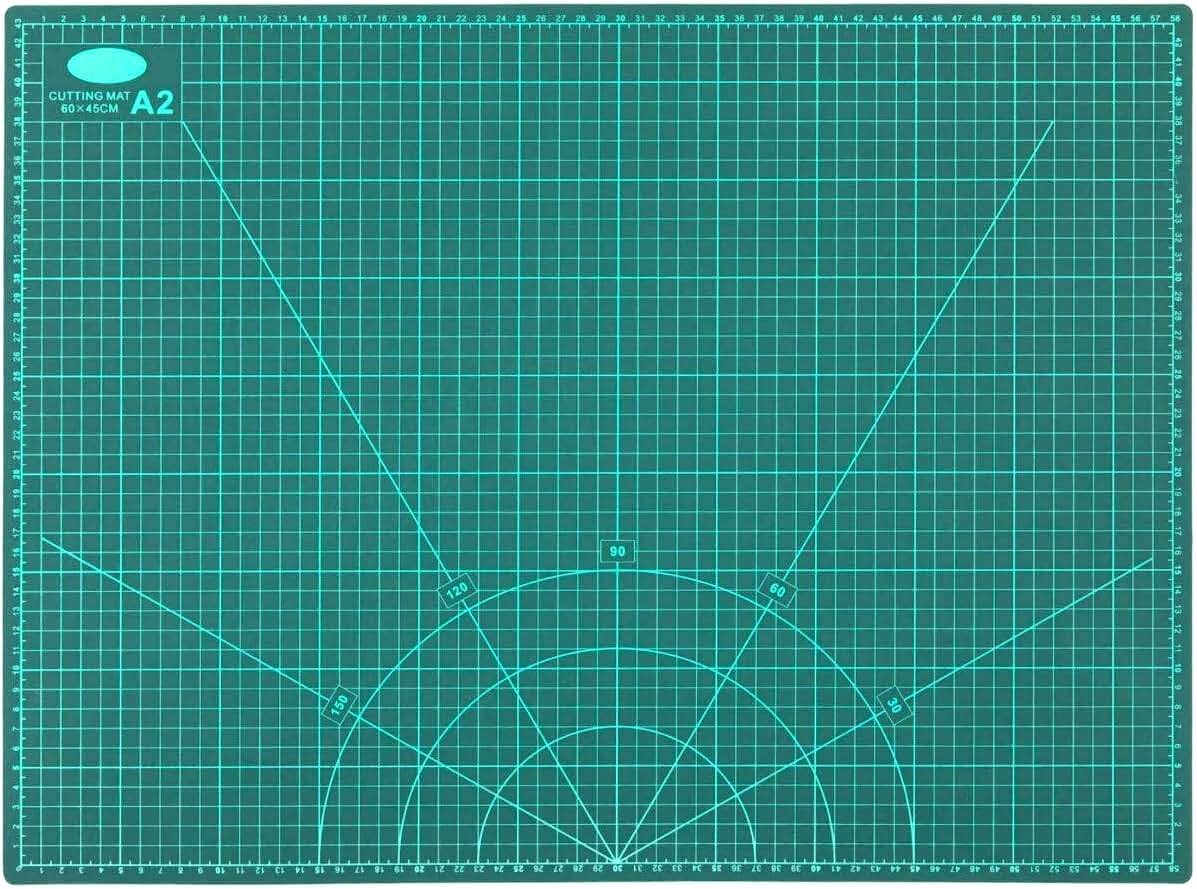The width and height of the screenshot is (1197, 889).
Task: Click number 50 on the top ruler
Action: 1016,18
